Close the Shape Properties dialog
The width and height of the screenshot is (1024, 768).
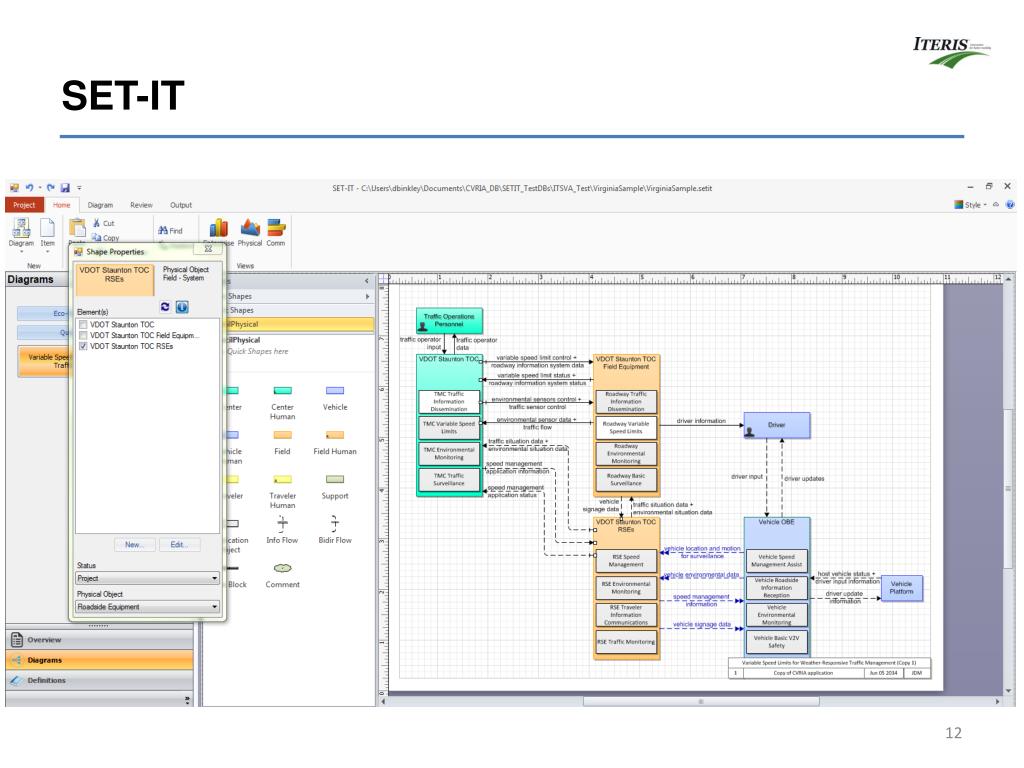click(x=208, y=249)
